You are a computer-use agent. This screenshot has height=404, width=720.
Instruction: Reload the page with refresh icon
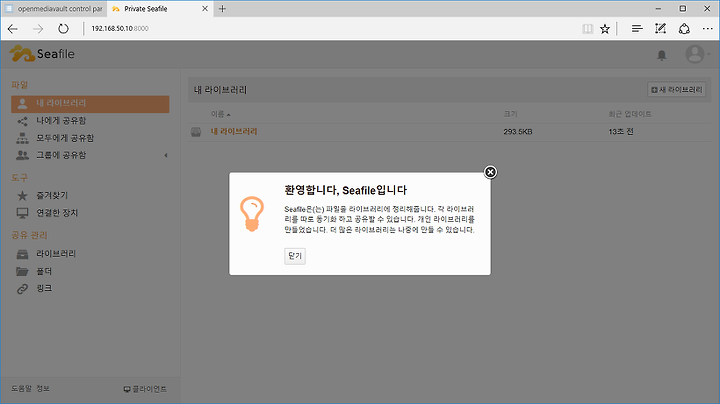point(63,28)
